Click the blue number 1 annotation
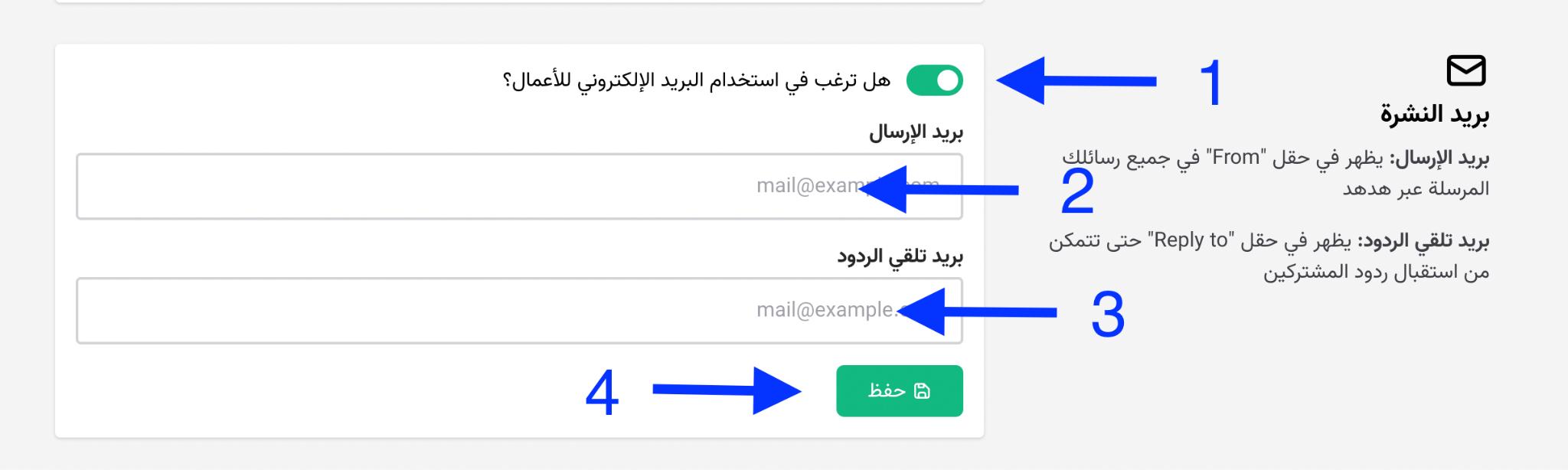This screenshot has height=470, width=1568. click(x=1211, y=83)
